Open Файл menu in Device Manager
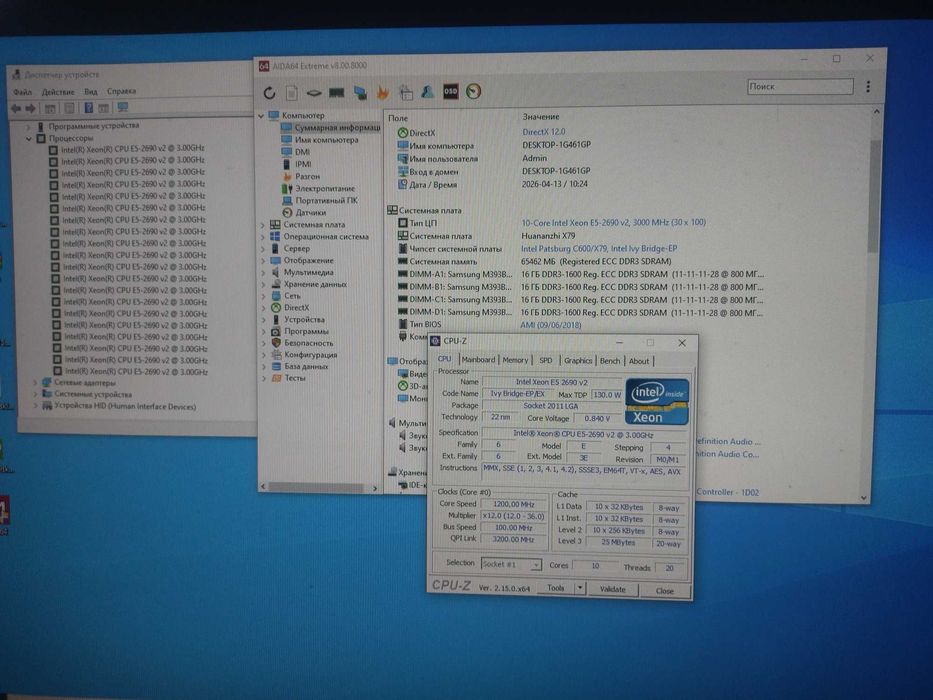The width and height of the screenshot is (933, 700). [23, 92]
